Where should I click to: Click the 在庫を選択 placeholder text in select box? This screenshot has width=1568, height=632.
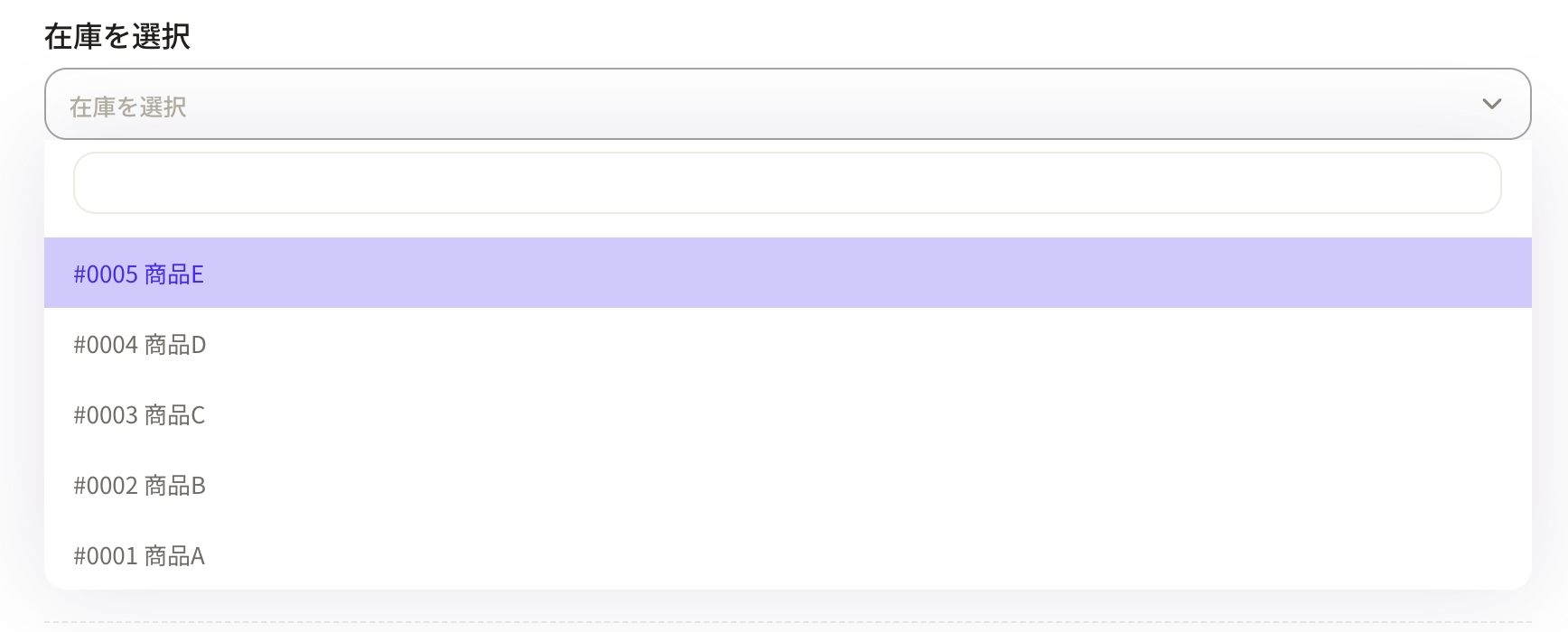tap(128, 107)
